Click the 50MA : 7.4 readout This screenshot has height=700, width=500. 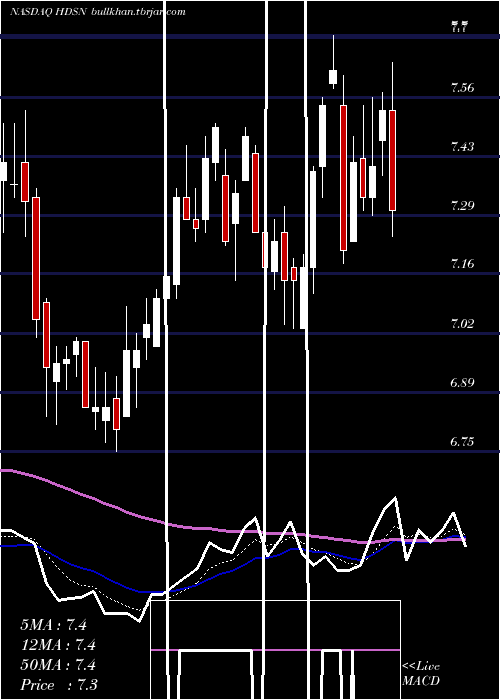tap(58, 665)
